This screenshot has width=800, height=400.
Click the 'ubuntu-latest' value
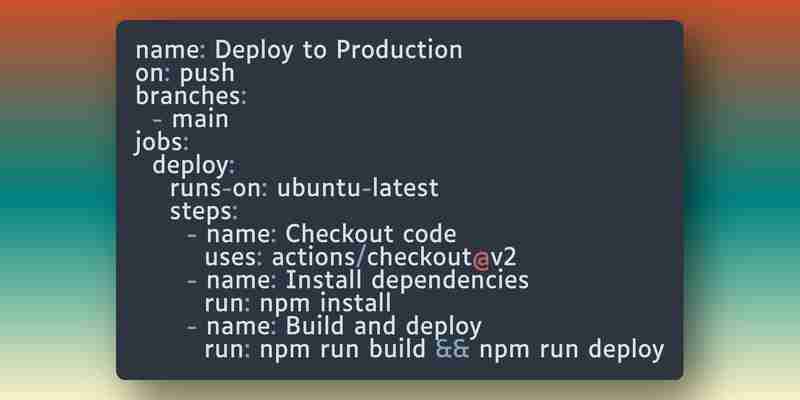click(358, 188)
